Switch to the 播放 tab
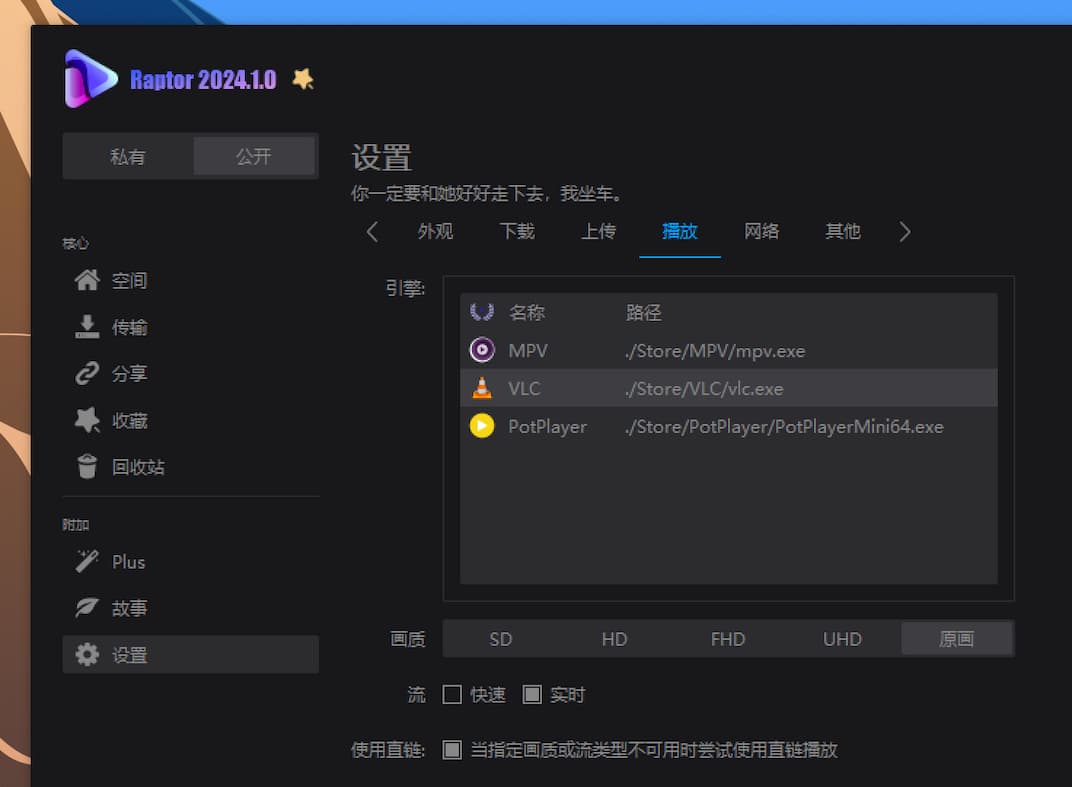1072x787 pixels. 680,232
